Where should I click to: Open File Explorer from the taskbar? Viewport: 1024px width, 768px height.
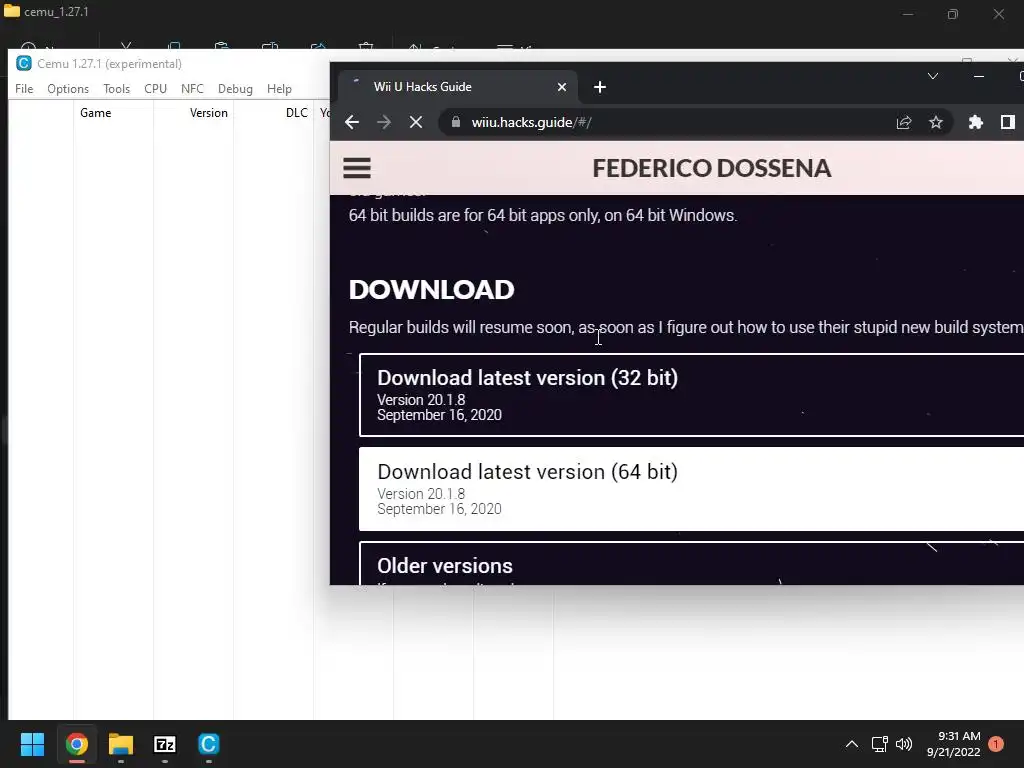(x=121, y=744)
